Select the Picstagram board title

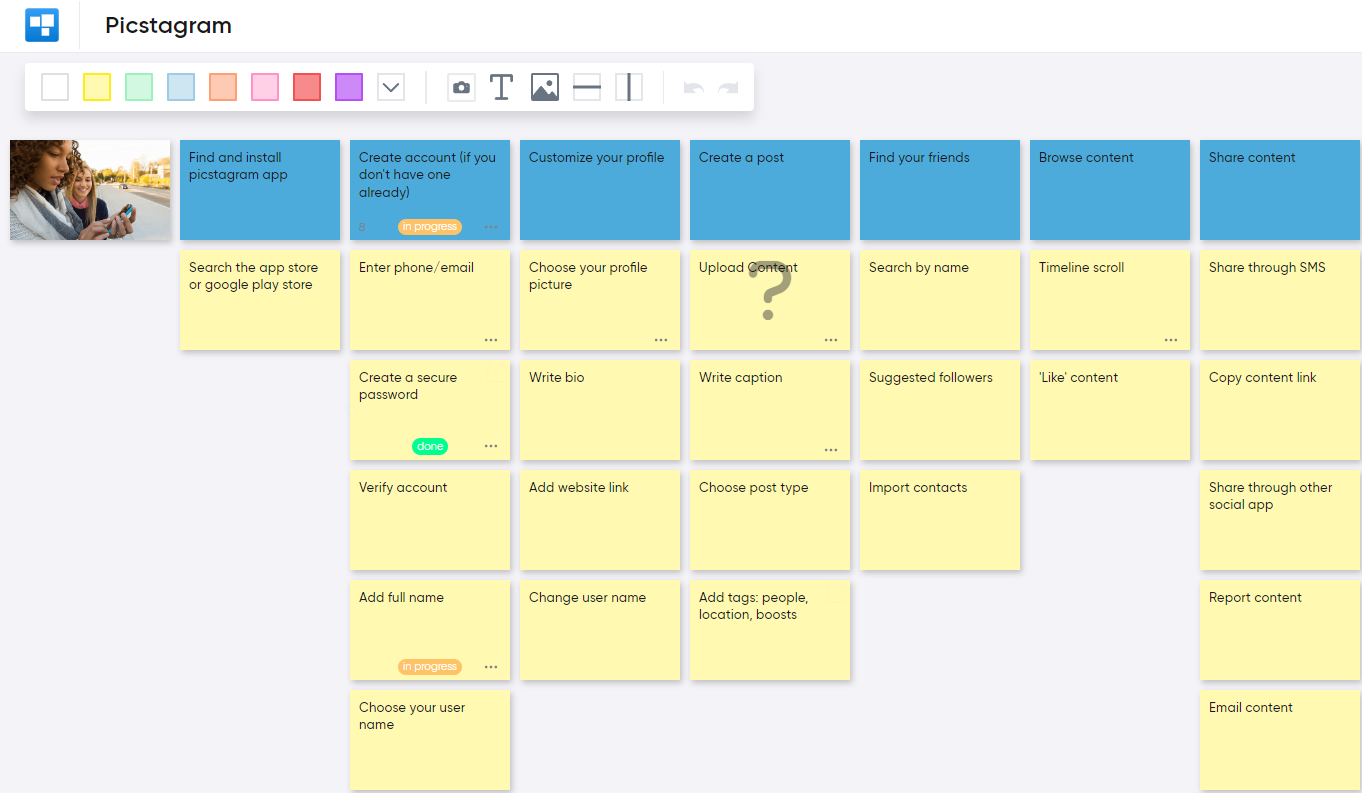coord(168,26)
